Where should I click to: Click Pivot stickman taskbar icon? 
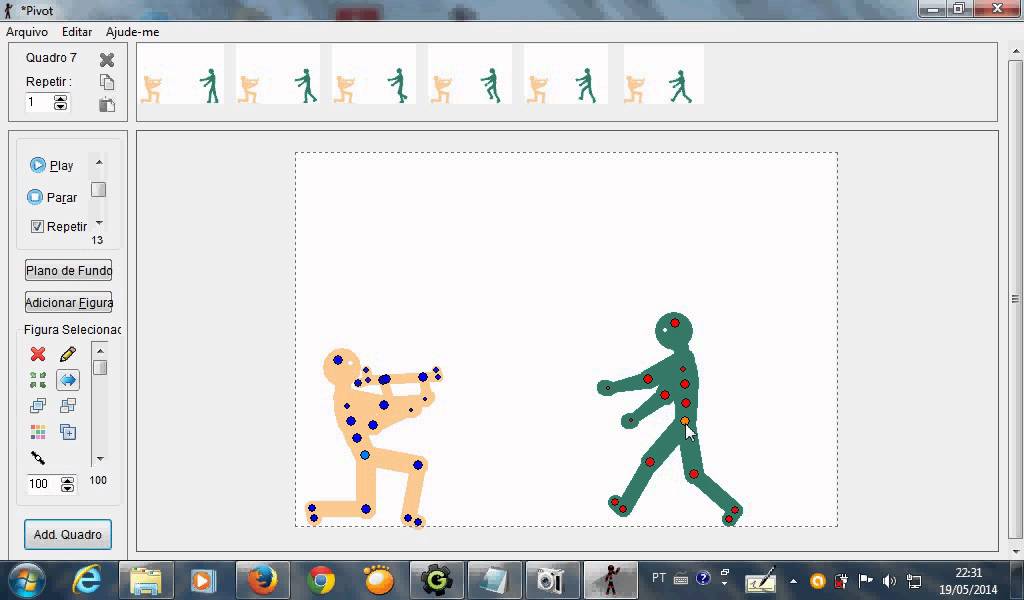pos(611,580)
